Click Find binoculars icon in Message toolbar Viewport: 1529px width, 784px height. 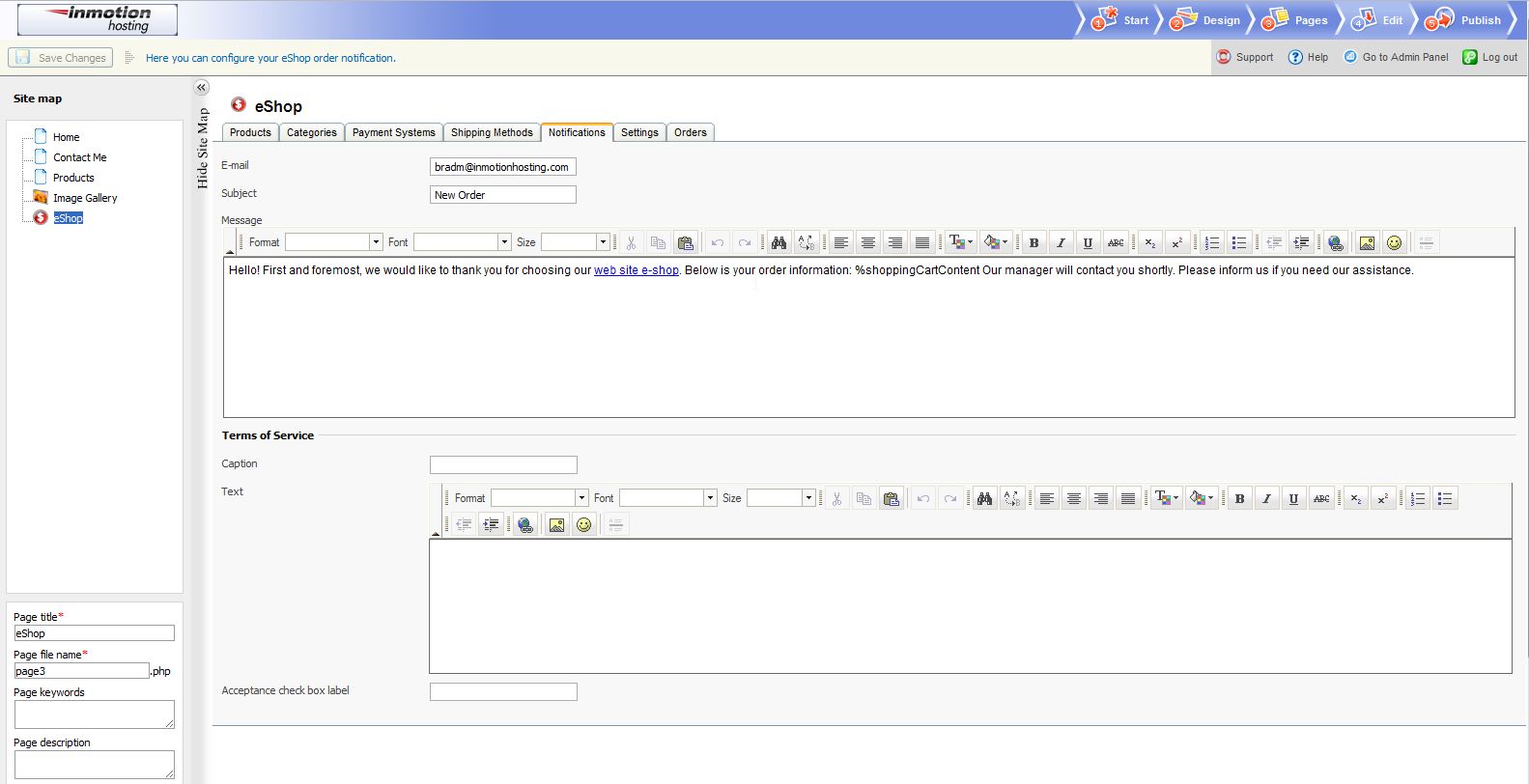(x=779, y=242)
